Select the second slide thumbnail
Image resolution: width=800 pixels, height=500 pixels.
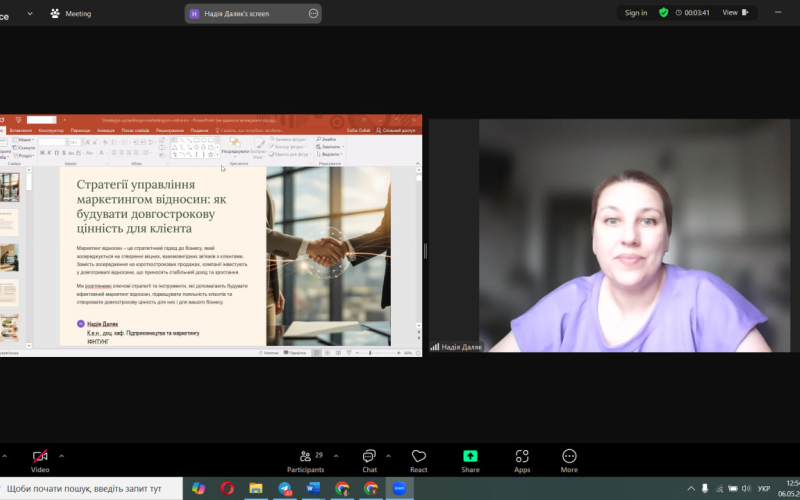[9, 222]
